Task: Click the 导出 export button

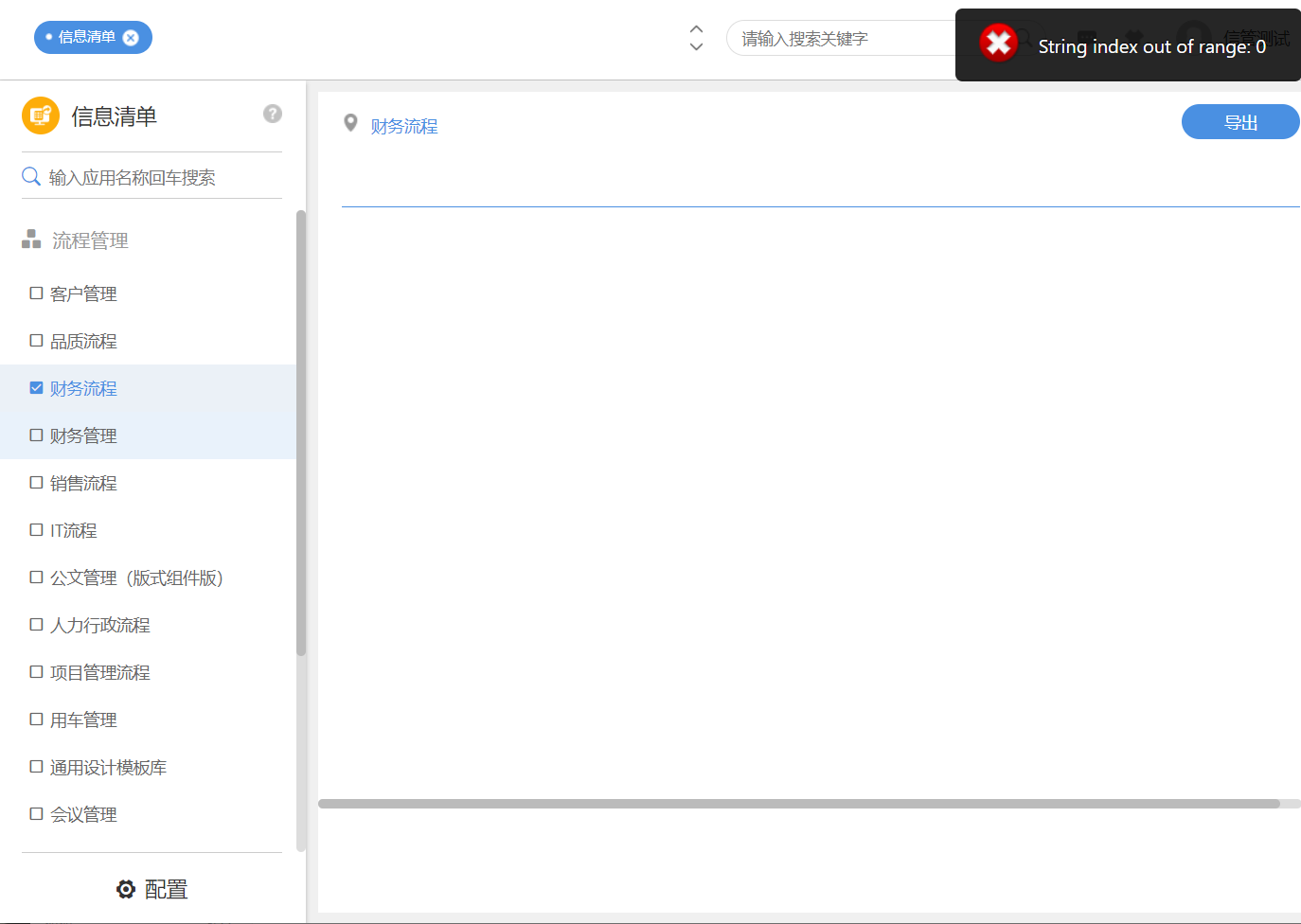Action: pyautogui.click(x=1240, y=122)
